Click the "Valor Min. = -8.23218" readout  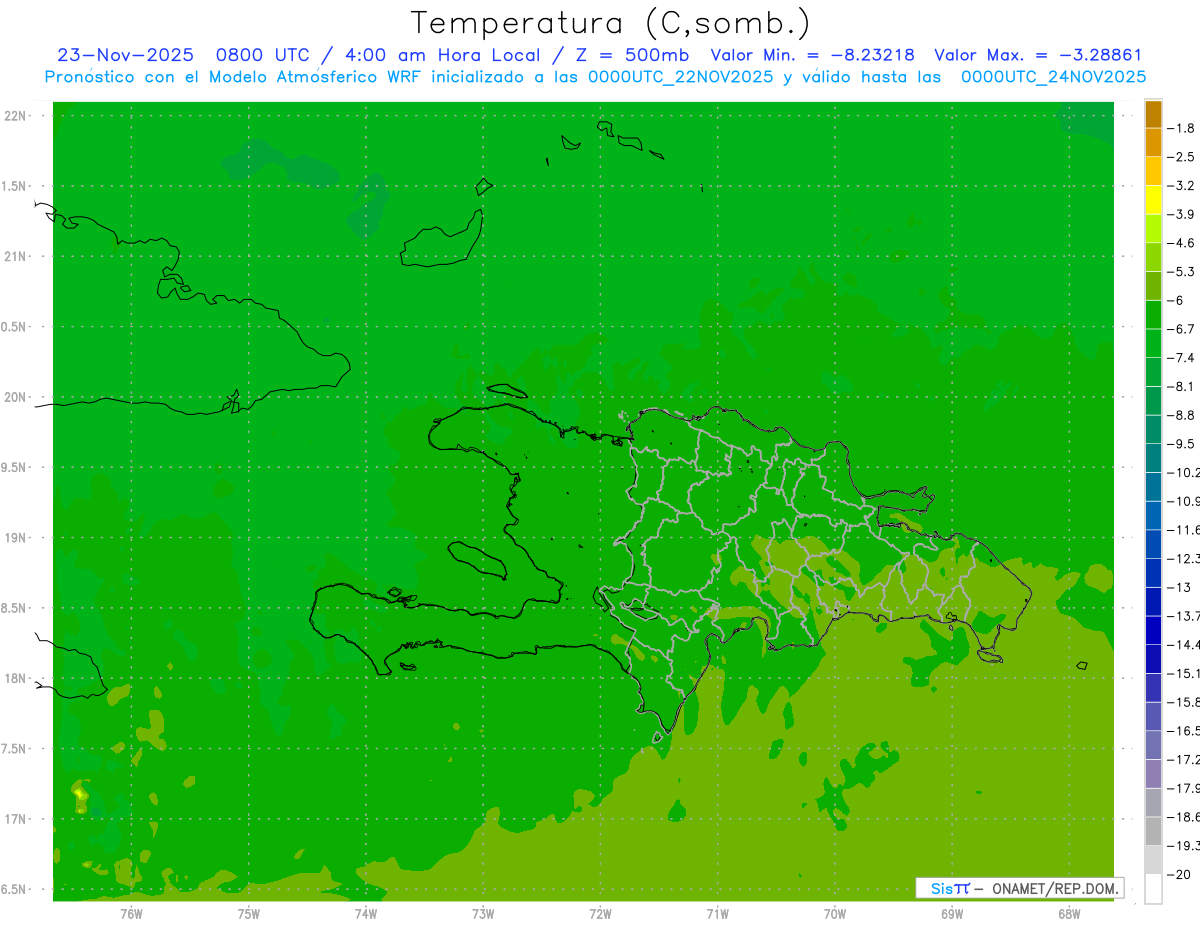coord(813,55)
